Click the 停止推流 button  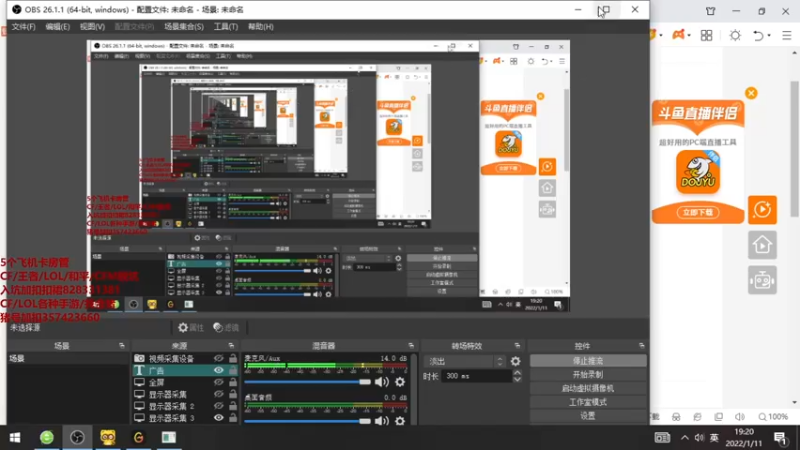coord(588,361)
